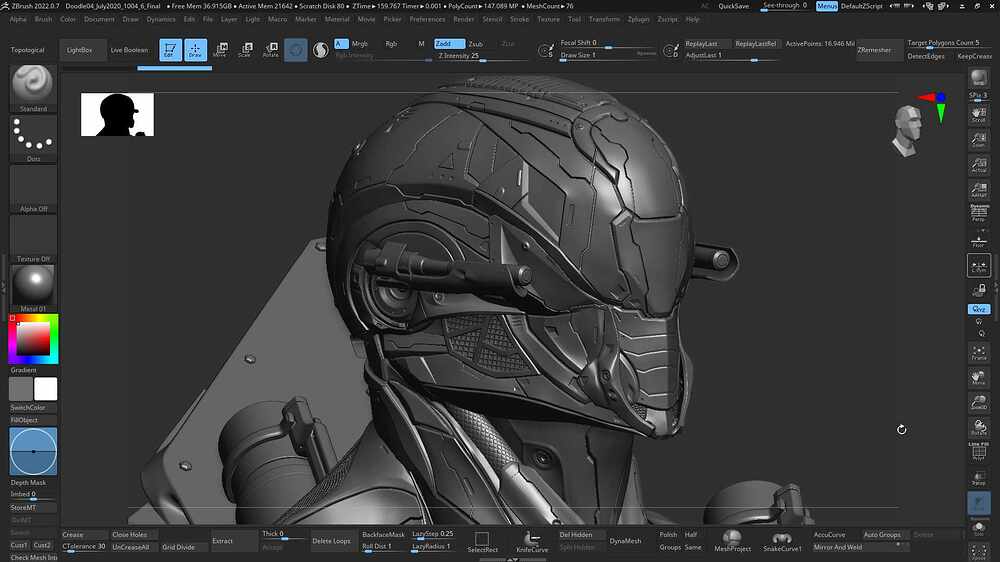This screenshot has width=1000, height=562.
Task: Click the QuickSave button
Action: [734, 6]
